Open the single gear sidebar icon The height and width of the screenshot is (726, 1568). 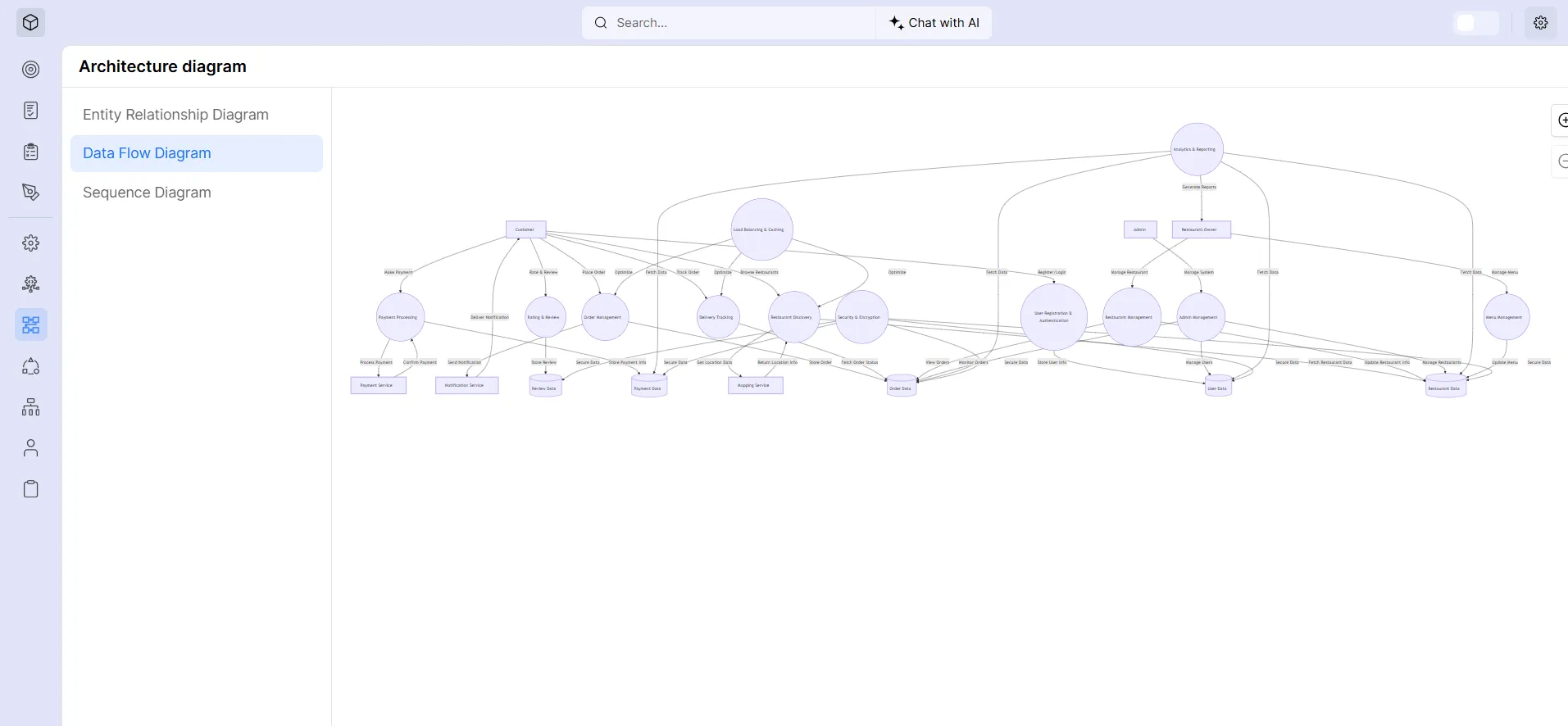tap(30, 243)
